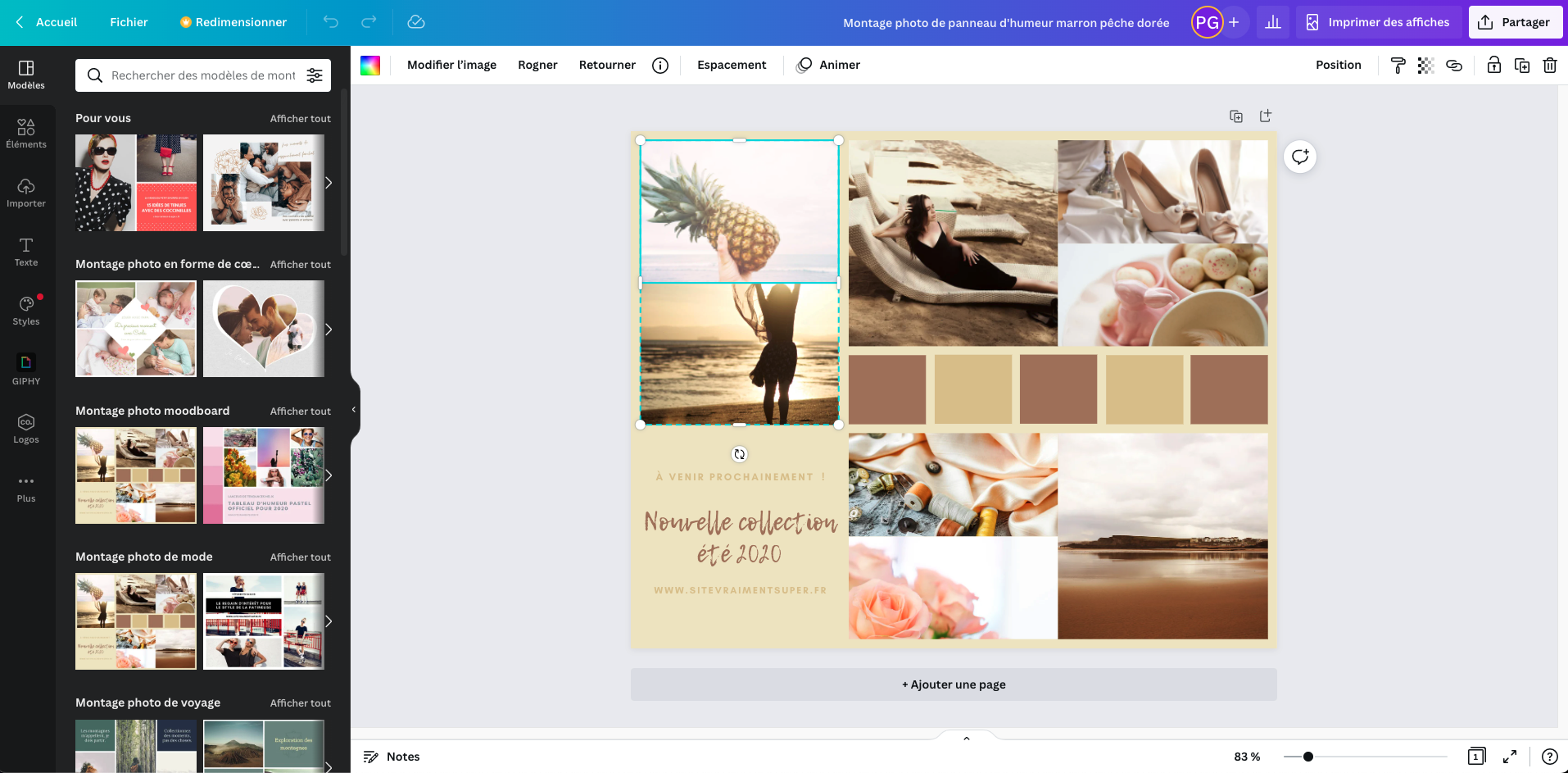Enter fullscreen presentation mode icon
Screen dimensions: 1568x773
[1510, 757]
